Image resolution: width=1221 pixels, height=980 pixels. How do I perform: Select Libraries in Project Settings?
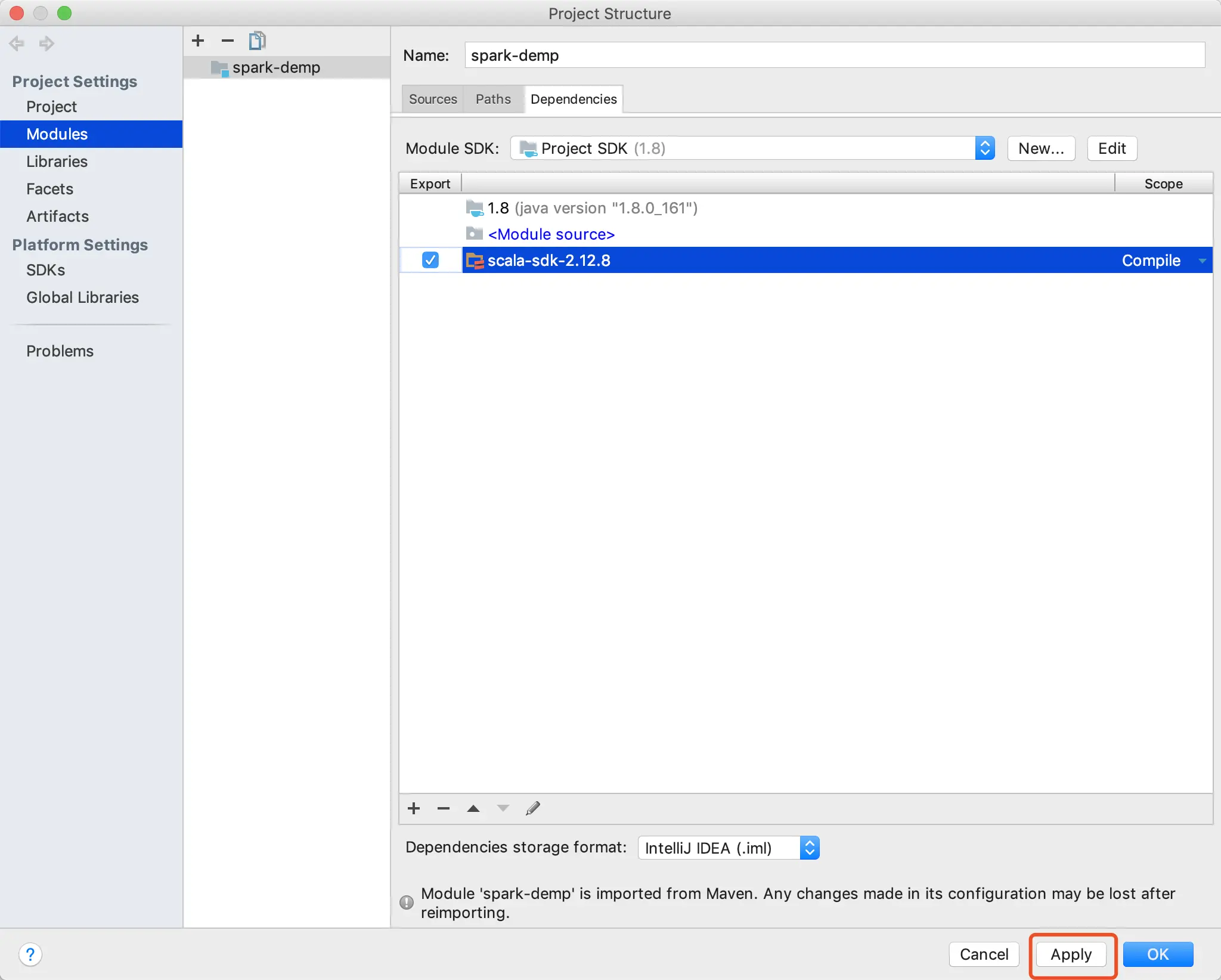57,161
